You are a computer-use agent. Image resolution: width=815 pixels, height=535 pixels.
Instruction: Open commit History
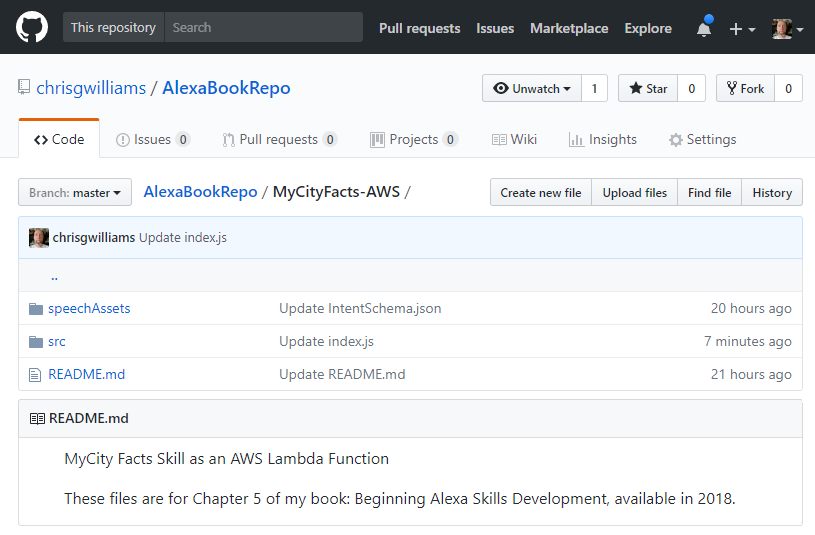(x=771, y=192)
